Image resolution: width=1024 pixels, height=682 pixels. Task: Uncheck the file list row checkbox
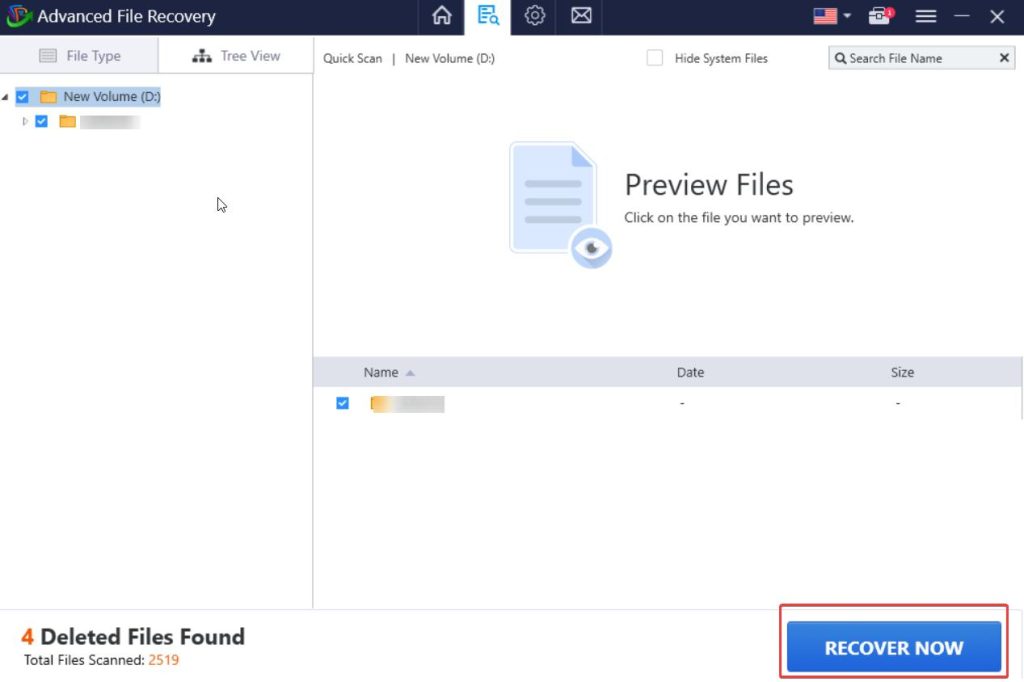[x=342, y=403]
